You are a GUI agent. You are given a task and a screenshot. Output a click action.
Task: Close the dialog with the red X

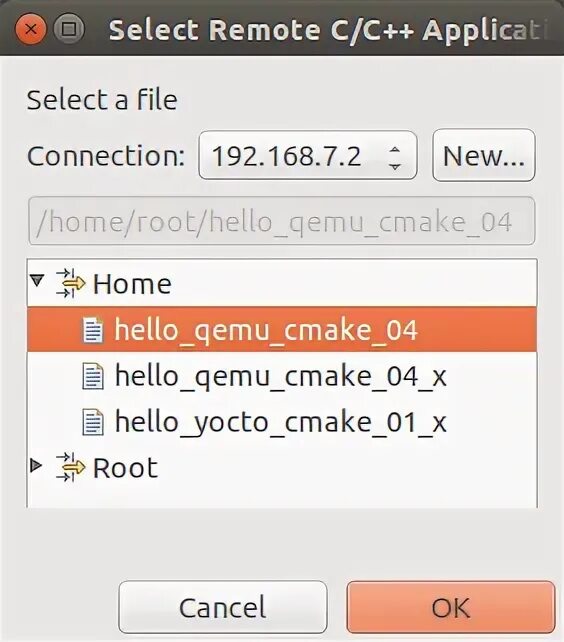31,29
